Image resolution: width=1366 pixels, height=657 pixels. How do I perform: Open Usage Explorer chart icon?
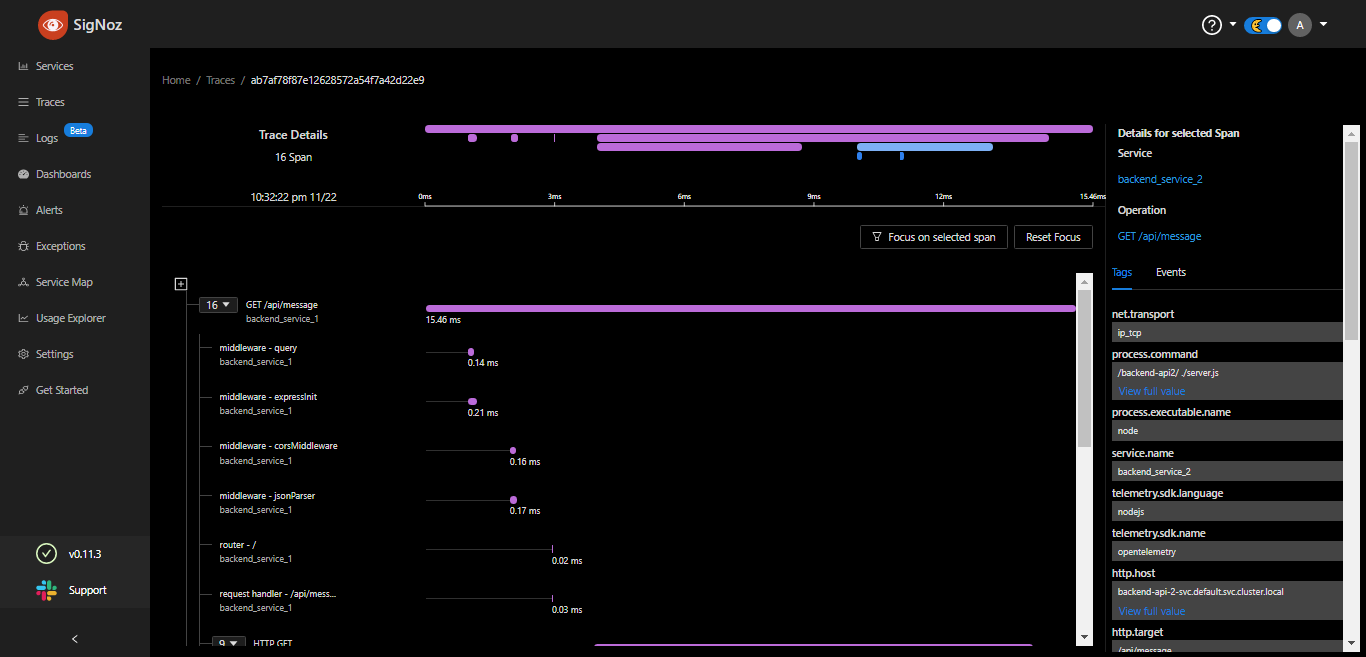point(23,318)
